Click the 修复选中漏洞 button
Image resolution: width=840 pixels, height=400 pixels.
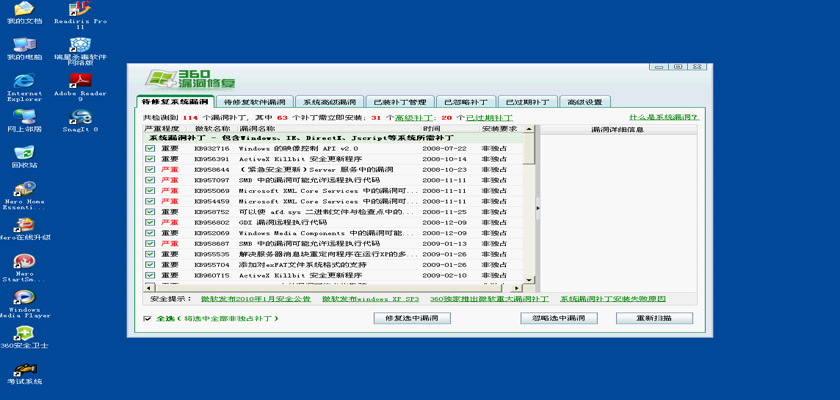pyautogui.click(x=412, y=318)
